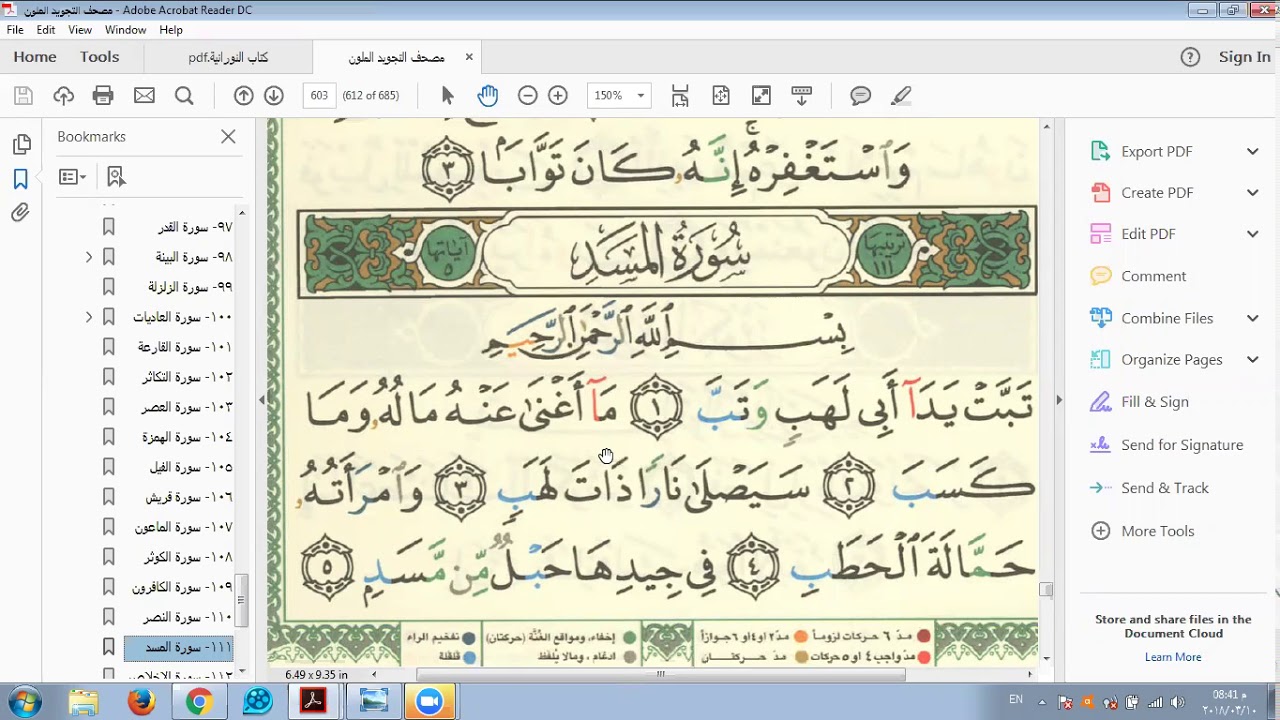The width and height of the screenshot is (1280, 720).
Task: Click the Print file icon
Action: (103, 96)
